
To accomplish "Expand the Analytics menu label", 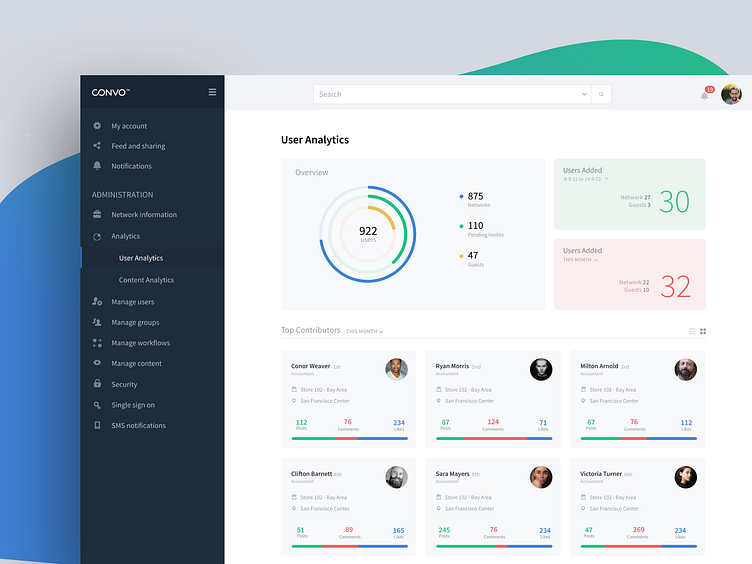I will coord(126,236).
